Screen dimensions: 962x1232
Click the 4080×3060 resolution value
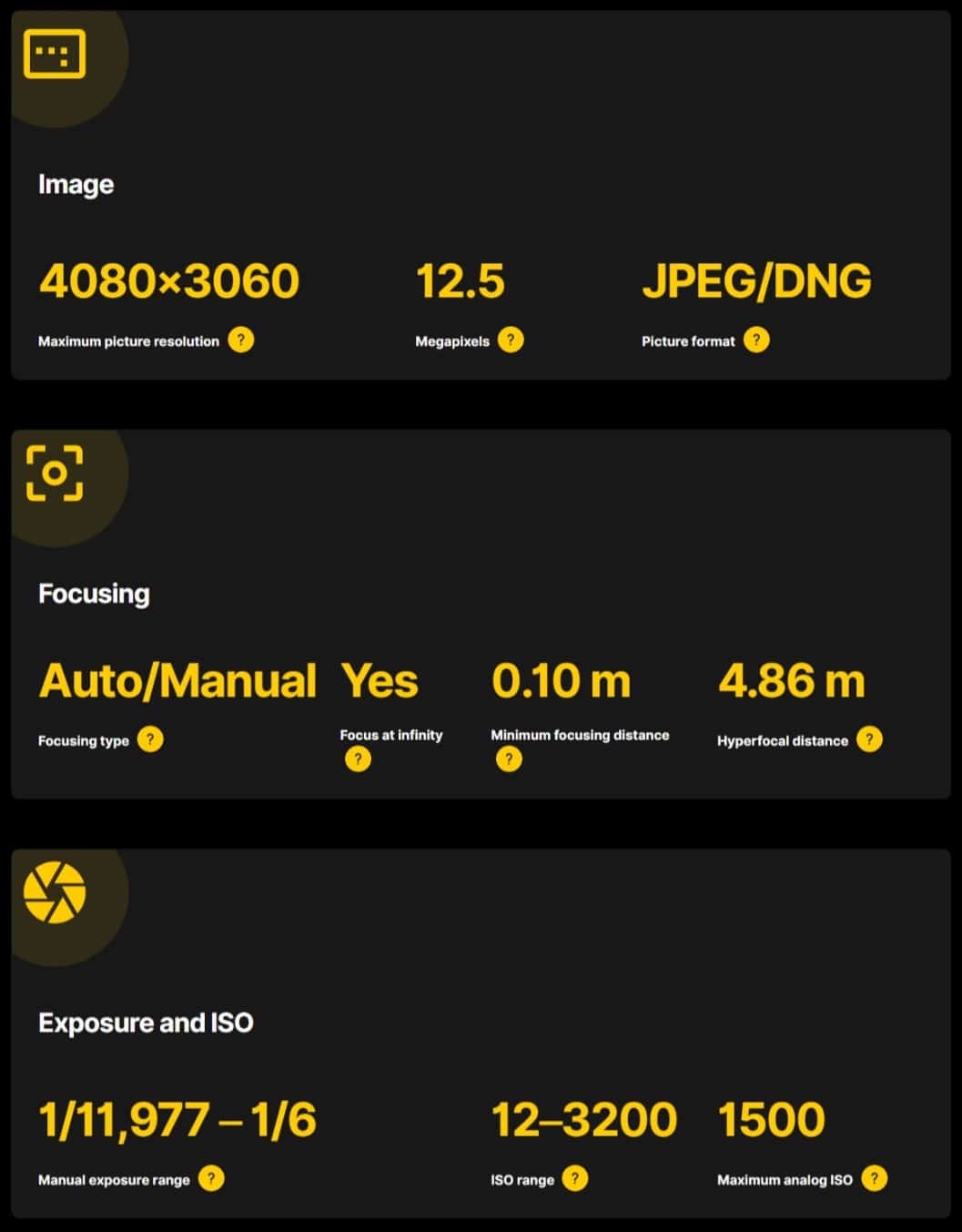click(x=169, y=280)
